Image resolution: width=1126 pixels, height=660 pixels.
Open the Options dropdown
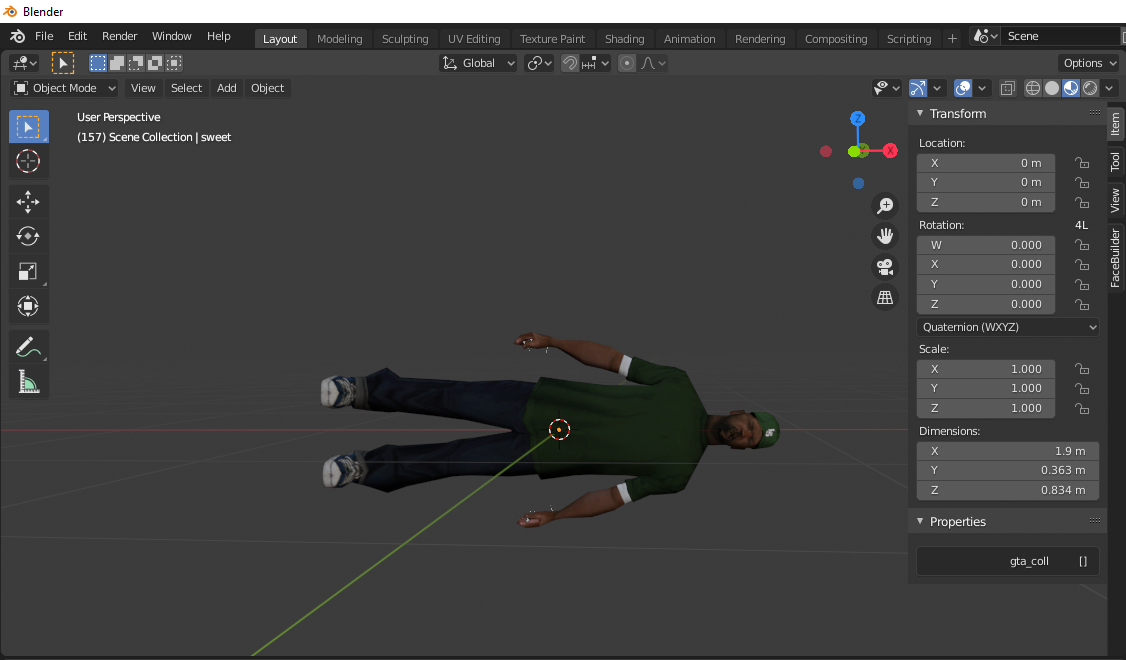[1089, 63]
